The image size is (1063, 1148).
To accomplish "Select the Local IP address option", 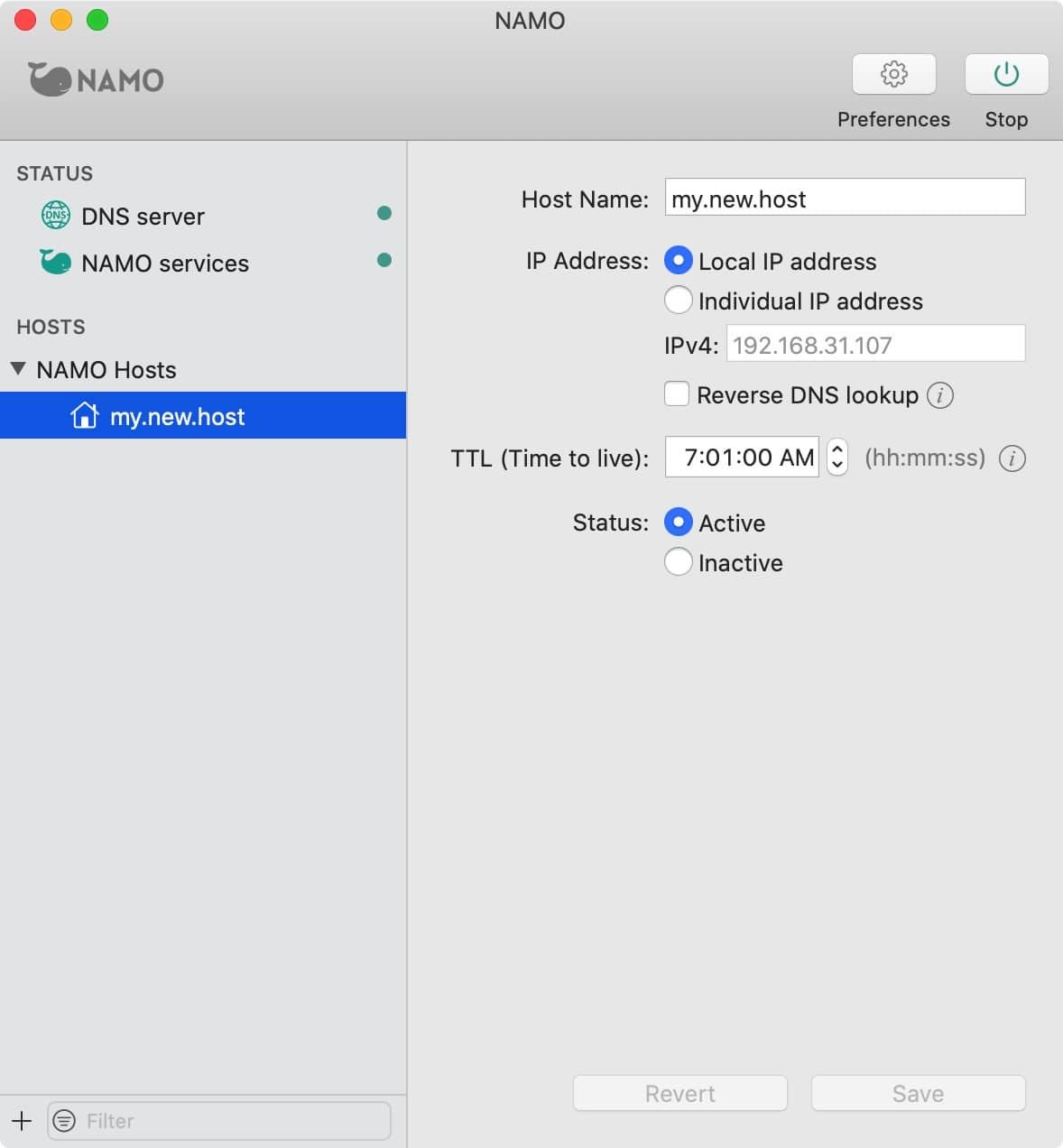I will click(679, 261).
